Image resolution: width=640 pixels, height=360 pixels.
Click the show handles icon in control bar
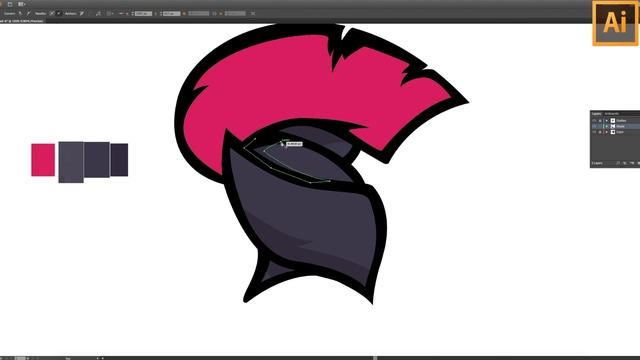point(52,13)
